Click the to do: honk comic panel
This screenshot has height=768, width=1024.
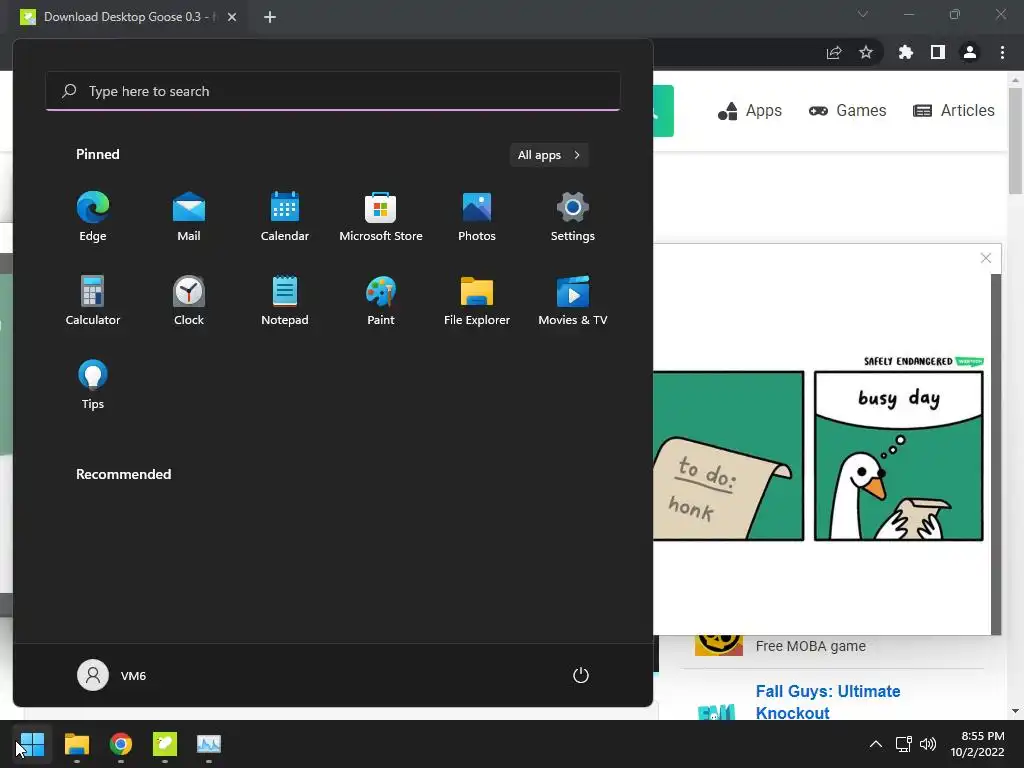click(x=728, y=456)
